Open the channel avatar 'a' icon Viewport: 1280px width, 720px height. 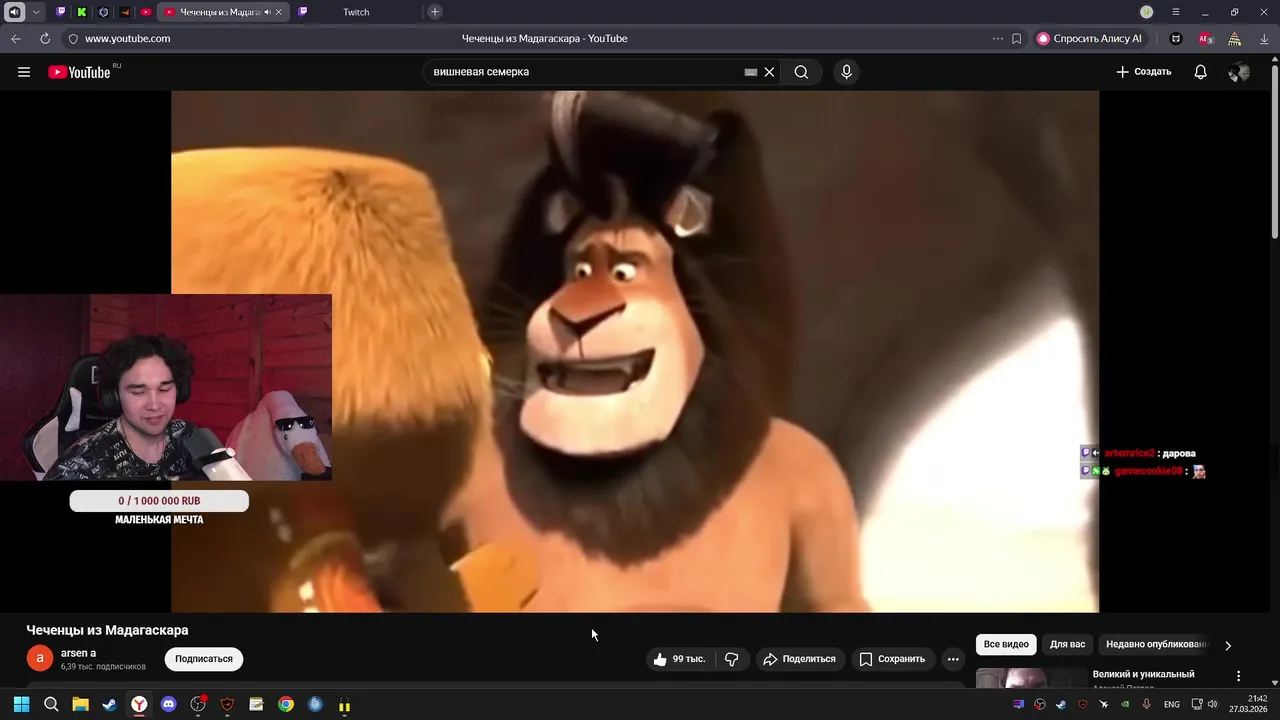coord(39,658)
